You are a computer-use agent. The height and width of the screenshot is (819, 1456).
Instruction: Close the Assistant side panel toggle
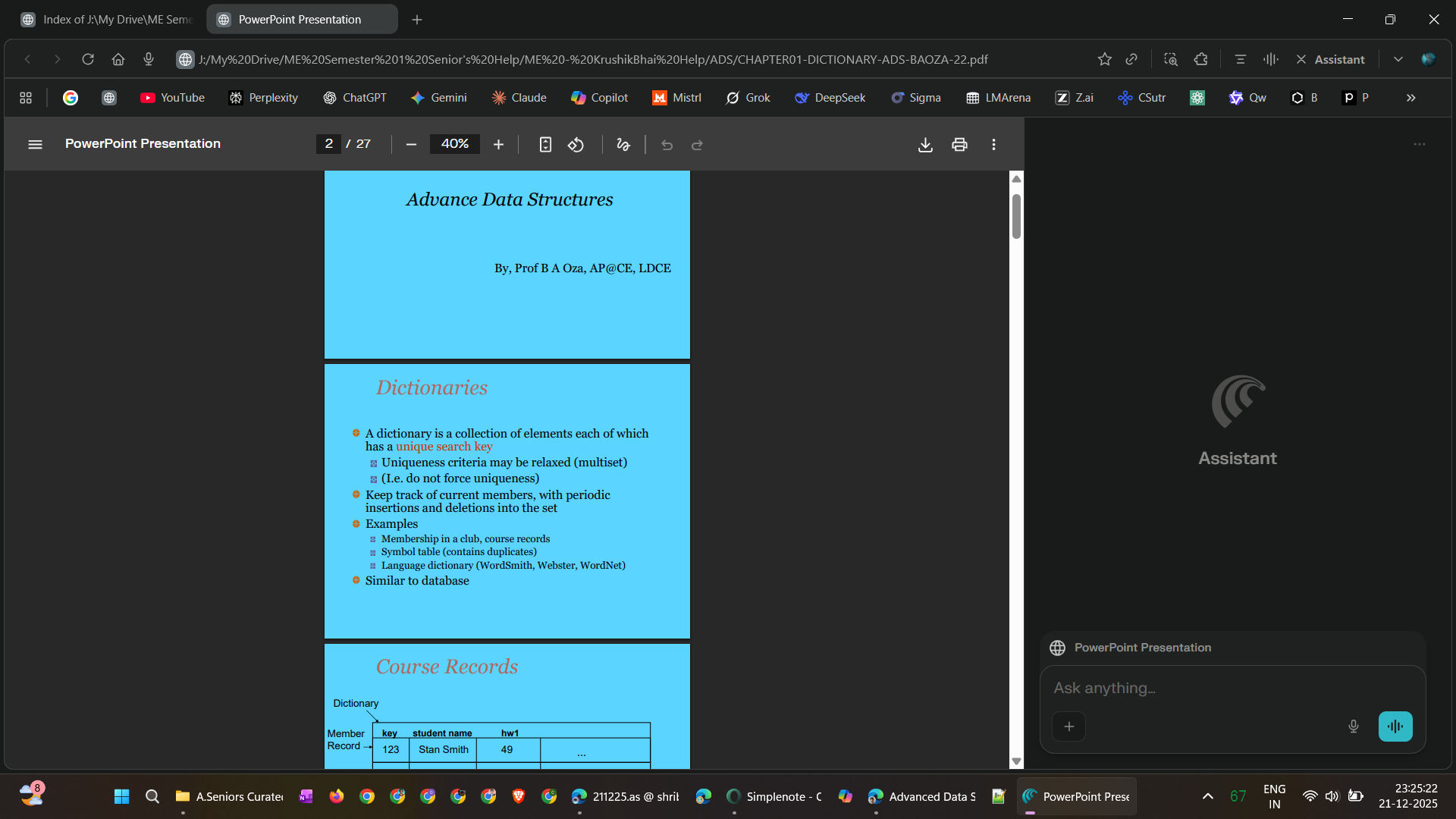[x=1331, y=59]
